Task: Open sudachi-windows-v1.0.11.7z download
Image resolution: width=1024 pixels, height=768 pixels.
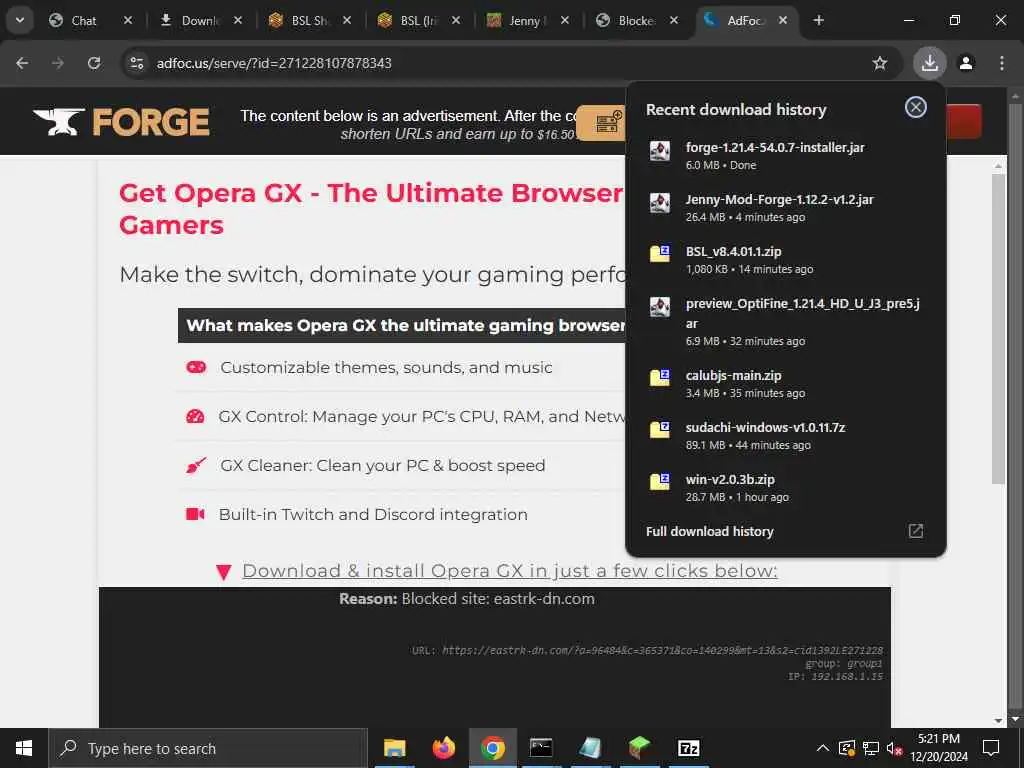Action: point(786,436)
